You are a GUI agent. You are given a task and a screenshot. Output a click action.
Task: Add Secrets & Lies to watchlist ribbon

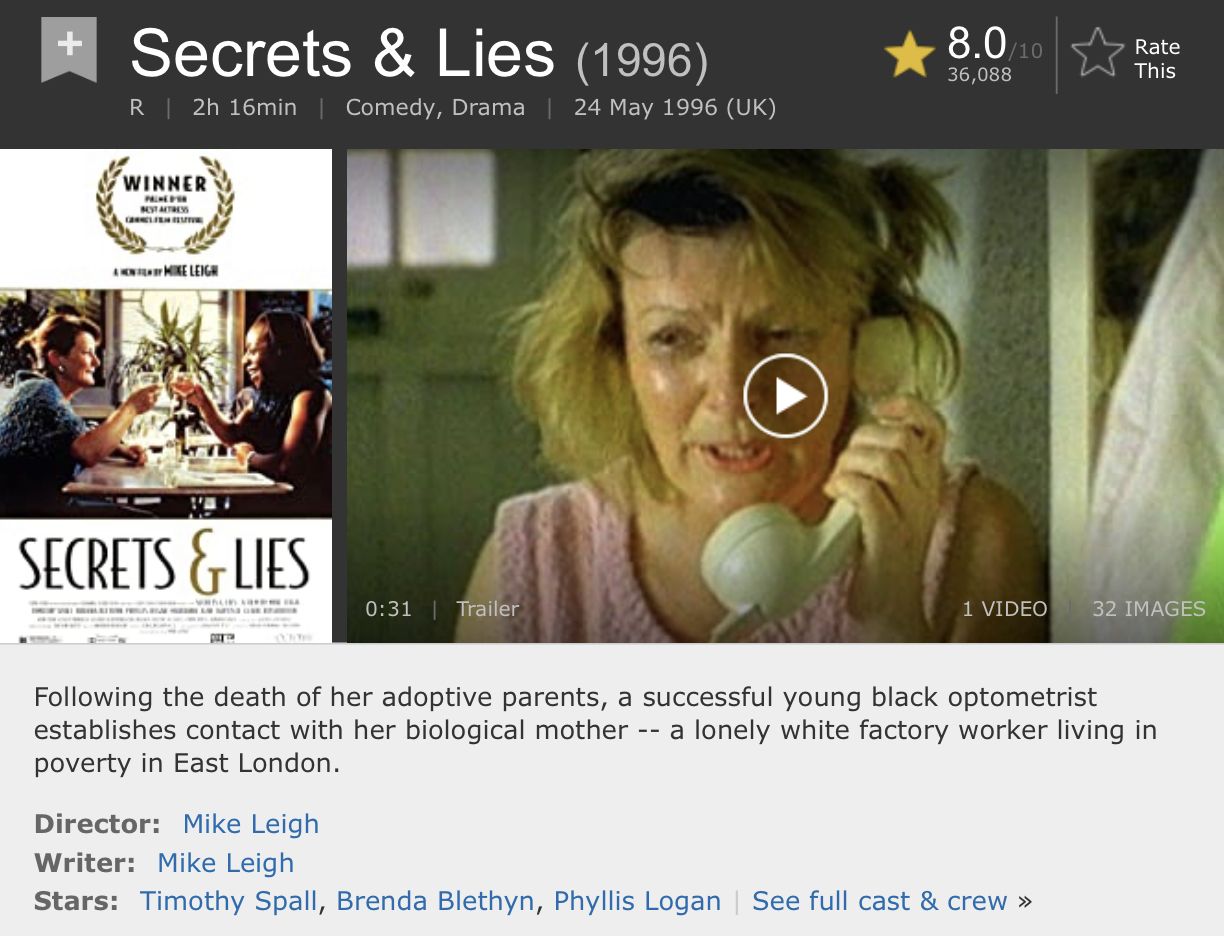click(x=69, y=51)
